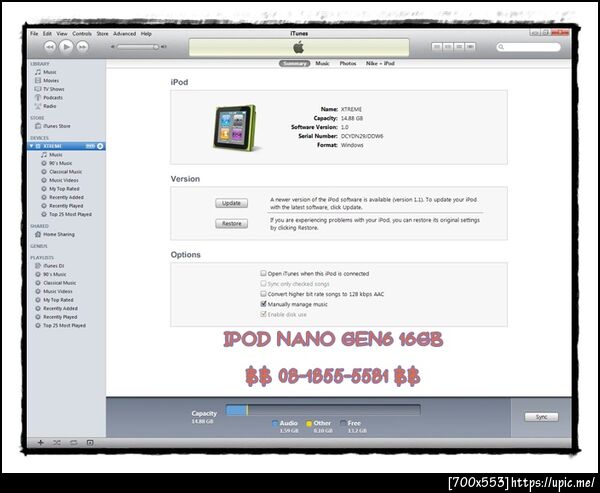Uncheck Manually manage music
The width and height of the screenshot is (600, 493).
tap(263, 304)
